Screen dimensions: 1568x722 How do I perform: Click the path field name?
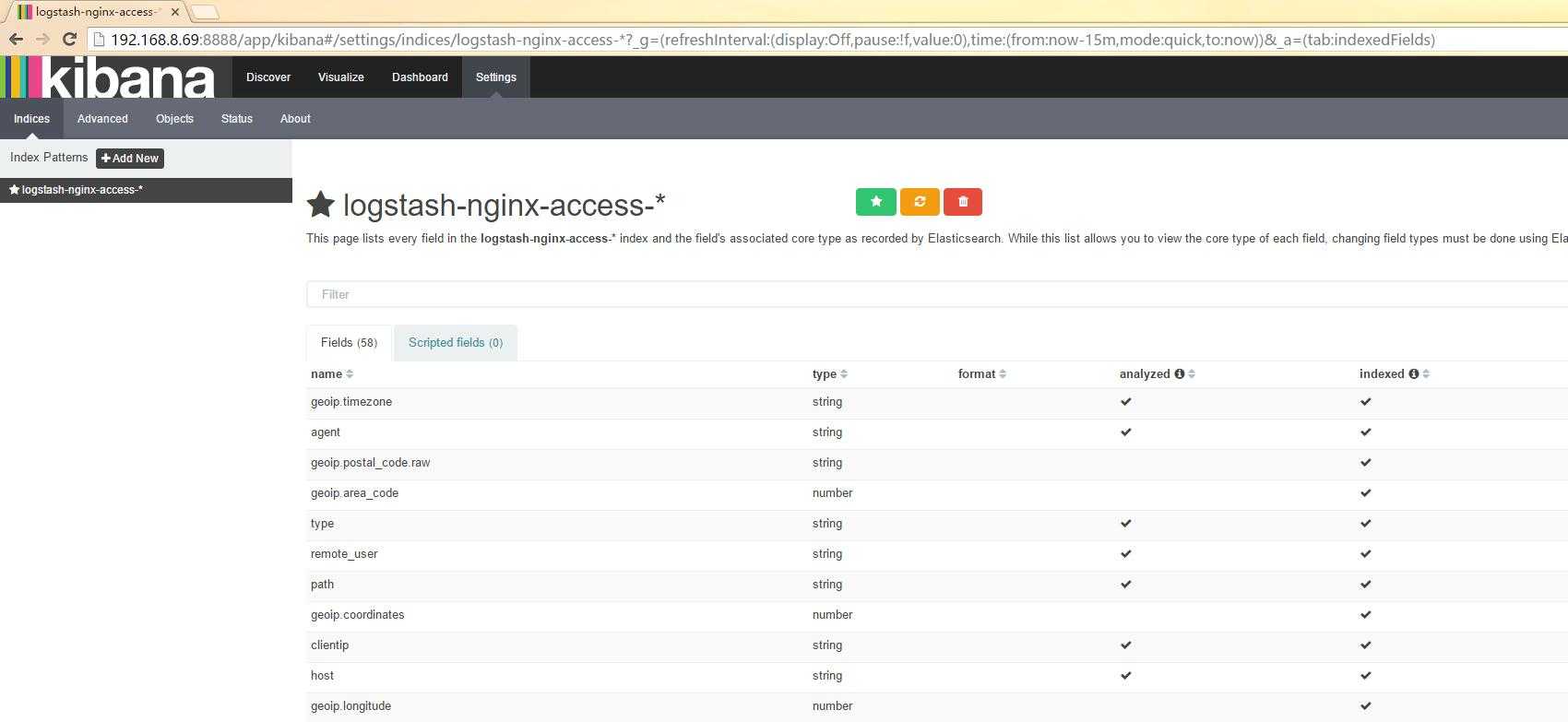tap(323, 585)
